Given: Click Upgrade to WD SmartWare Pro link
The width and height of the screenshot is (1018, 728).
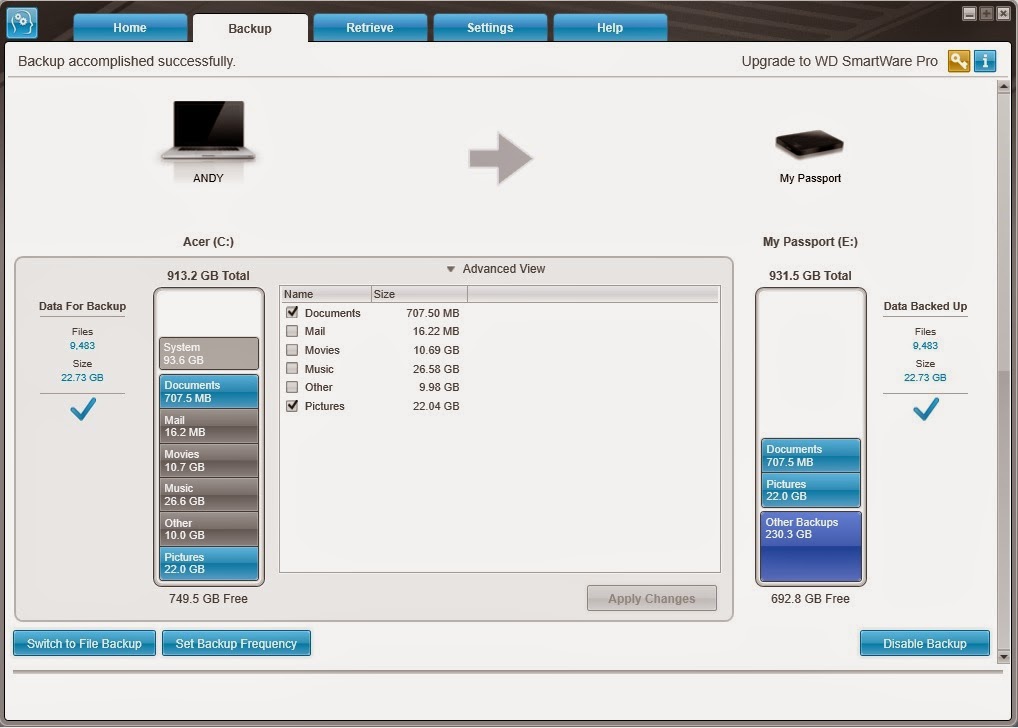Looking at the screenshot, I should [839, 61].
